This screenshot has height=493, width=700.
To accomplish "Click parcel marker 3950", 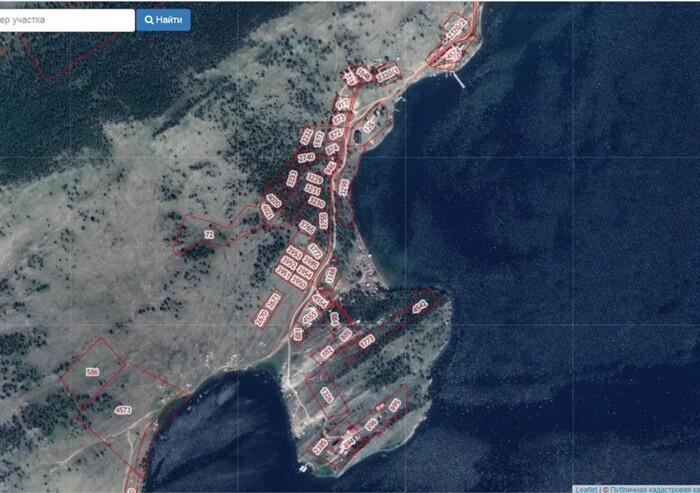I will pyautogui.click(x=299, y=283).
